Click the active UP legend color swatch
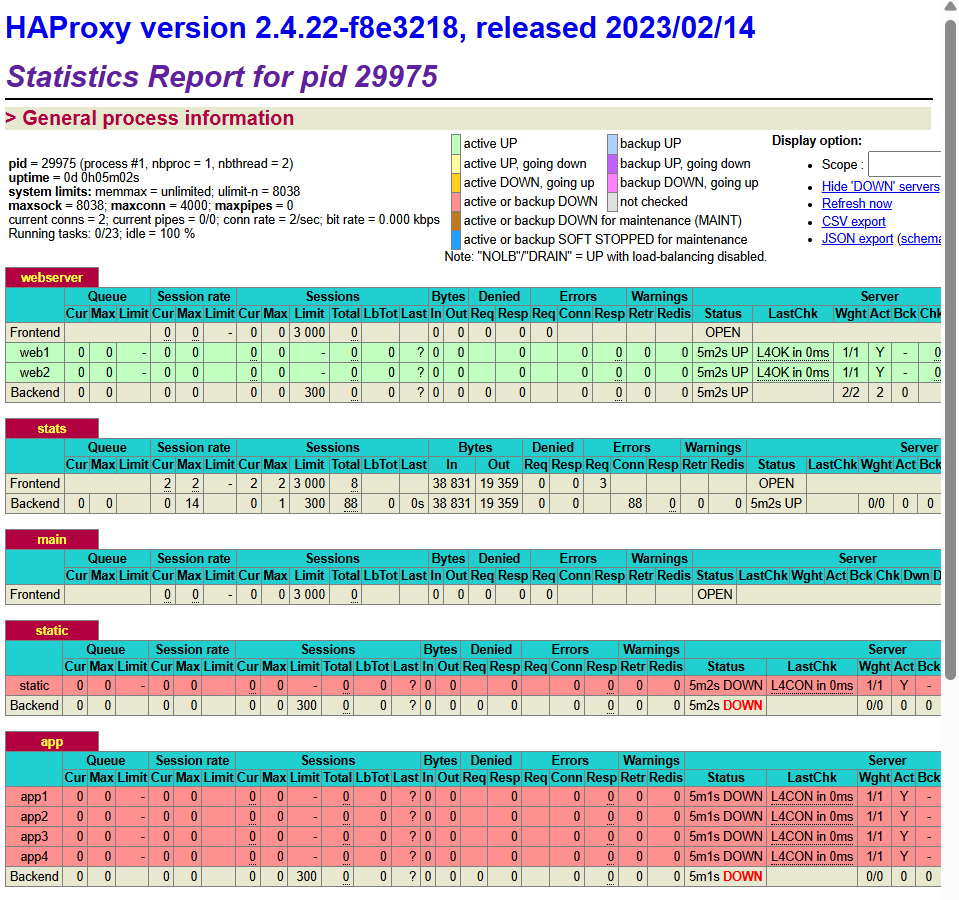The image size is (959, 900). (456, 144)
